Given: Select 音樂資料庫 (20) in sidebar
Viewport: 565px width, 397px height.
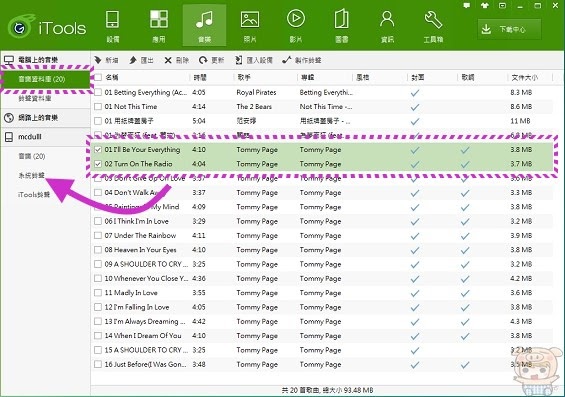Looking at the screenshot, I should (x=45, y=79).
